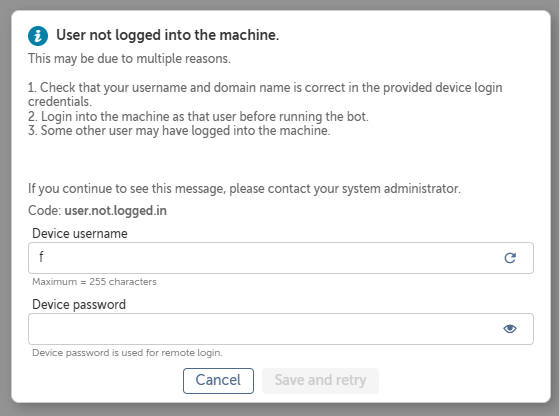The width and height of the screenshot is (559, 416).
Task: Click reason 3 about some other user
Action: tap(179, 130)
